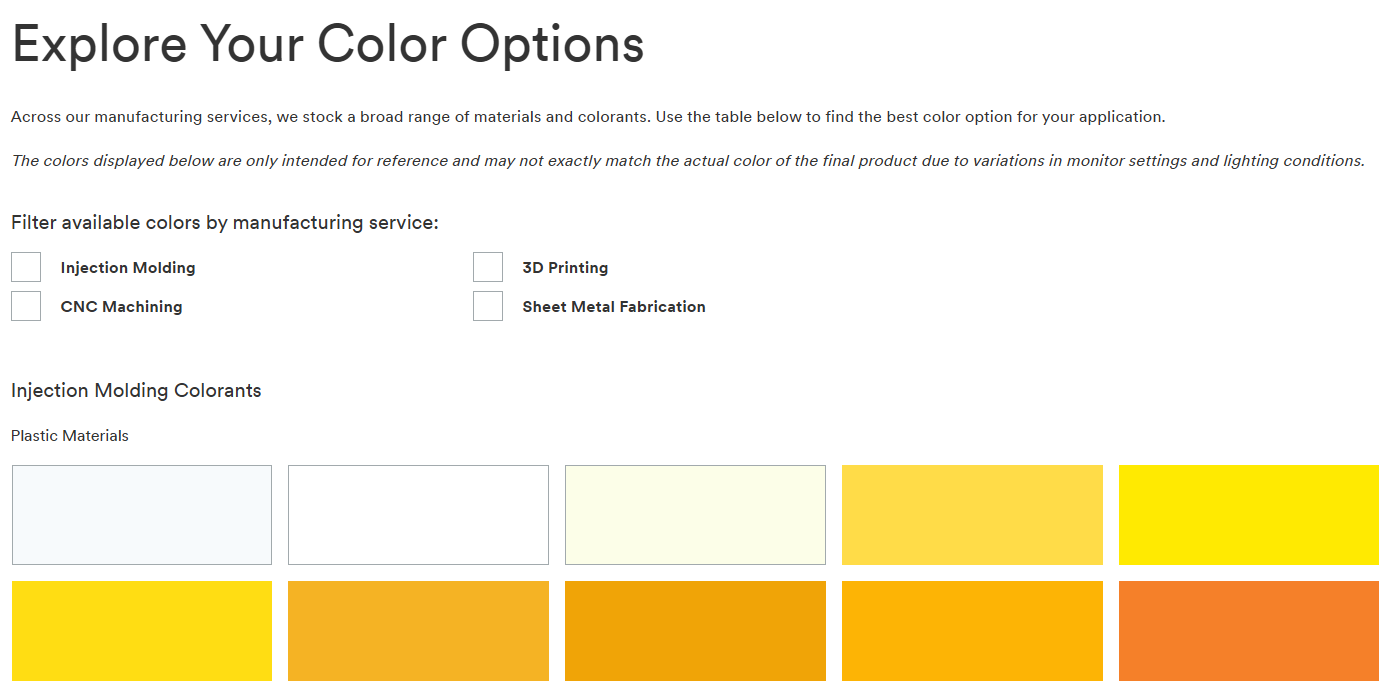1391x688 pixels.
Task: Click the white color swatch
Action: pos(418,514)
